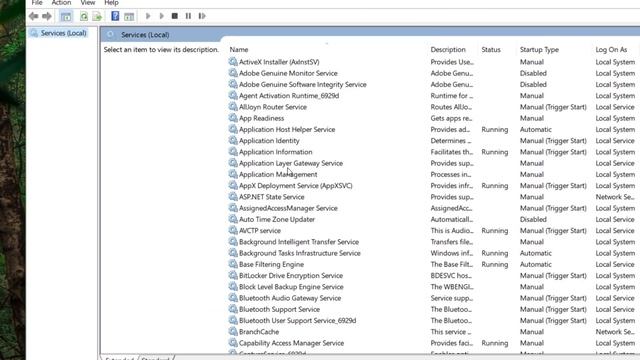The image size is (640, 360).
Task: Open the Action menu
Action: [x=61, y=3]
